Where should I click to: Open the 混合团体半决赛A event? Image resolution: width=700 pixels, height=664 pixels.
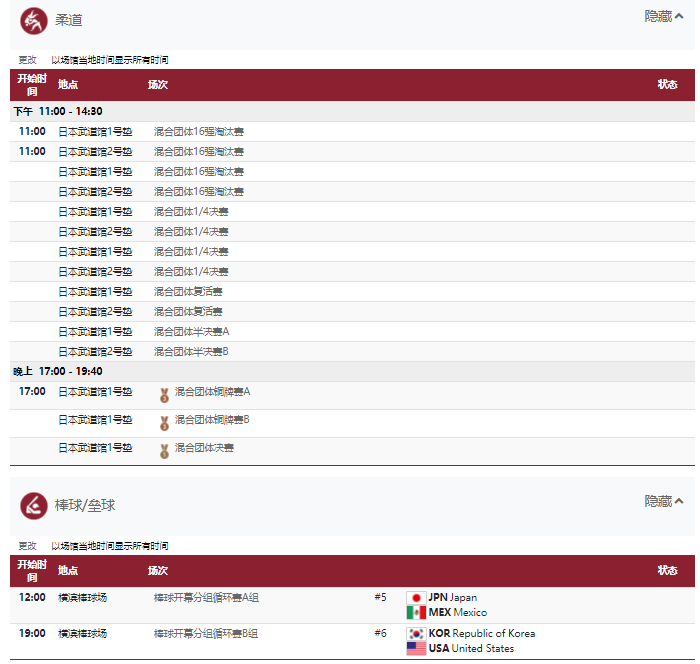(x=192, y=332)
